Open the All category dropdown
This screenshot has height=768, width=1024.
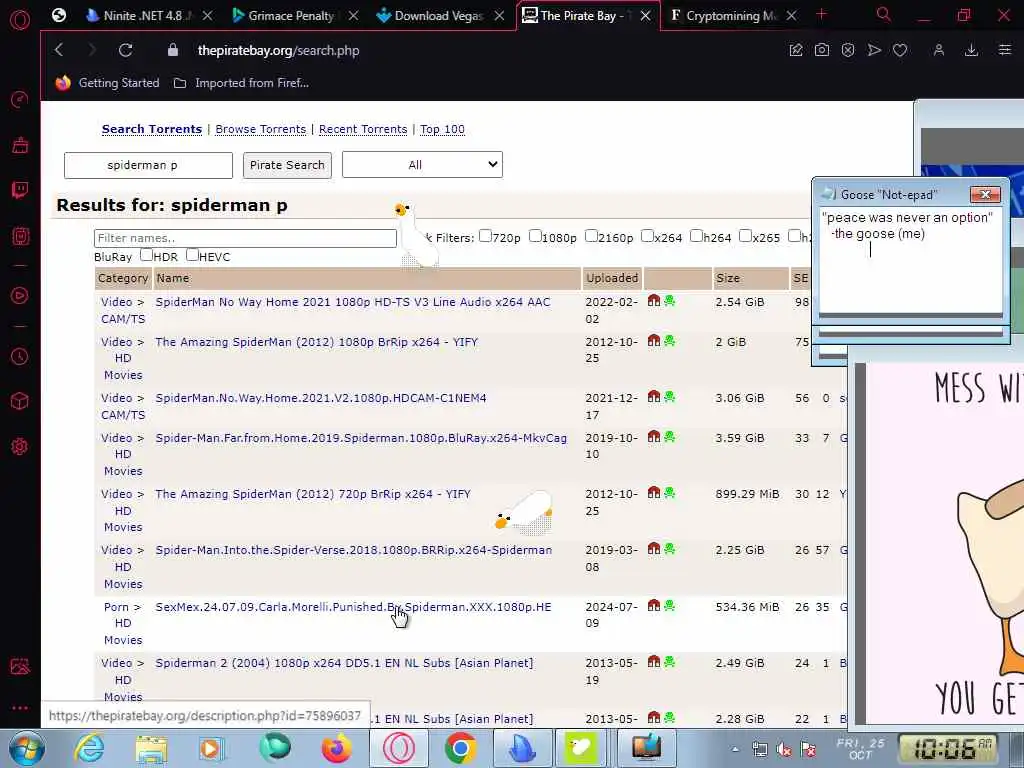pyautogui.click(x=422, y=165)
